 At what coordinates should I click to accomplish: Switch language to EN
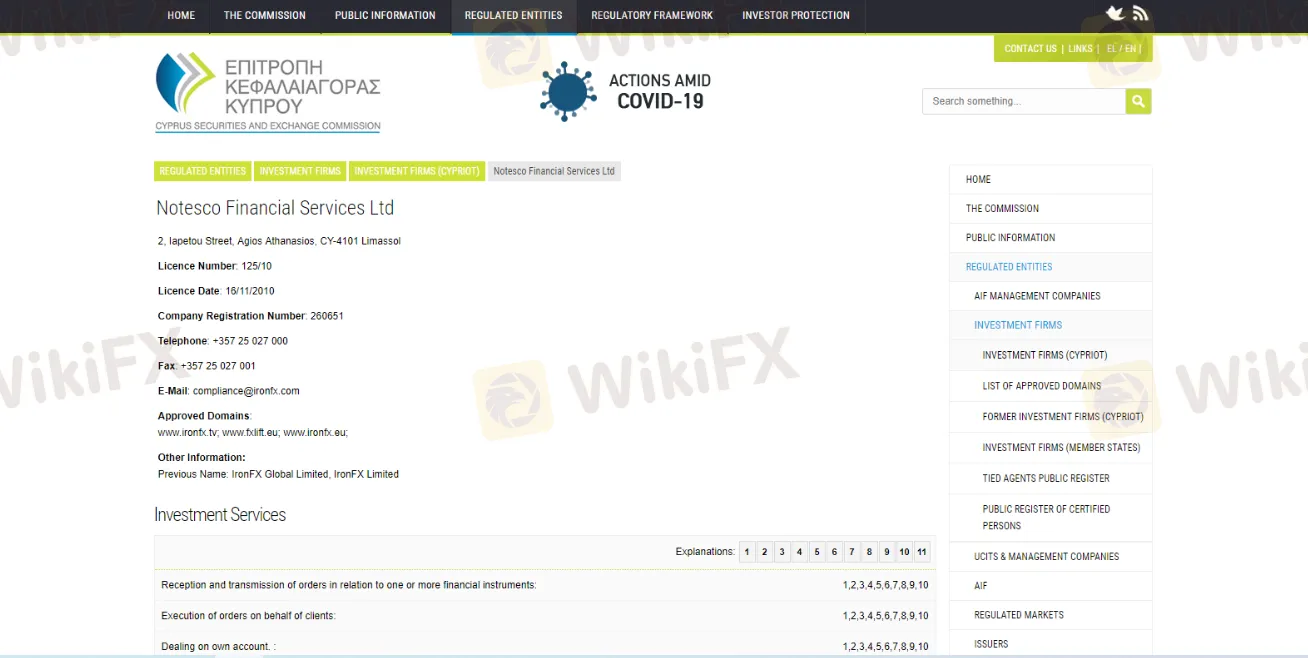(1130, 49)
